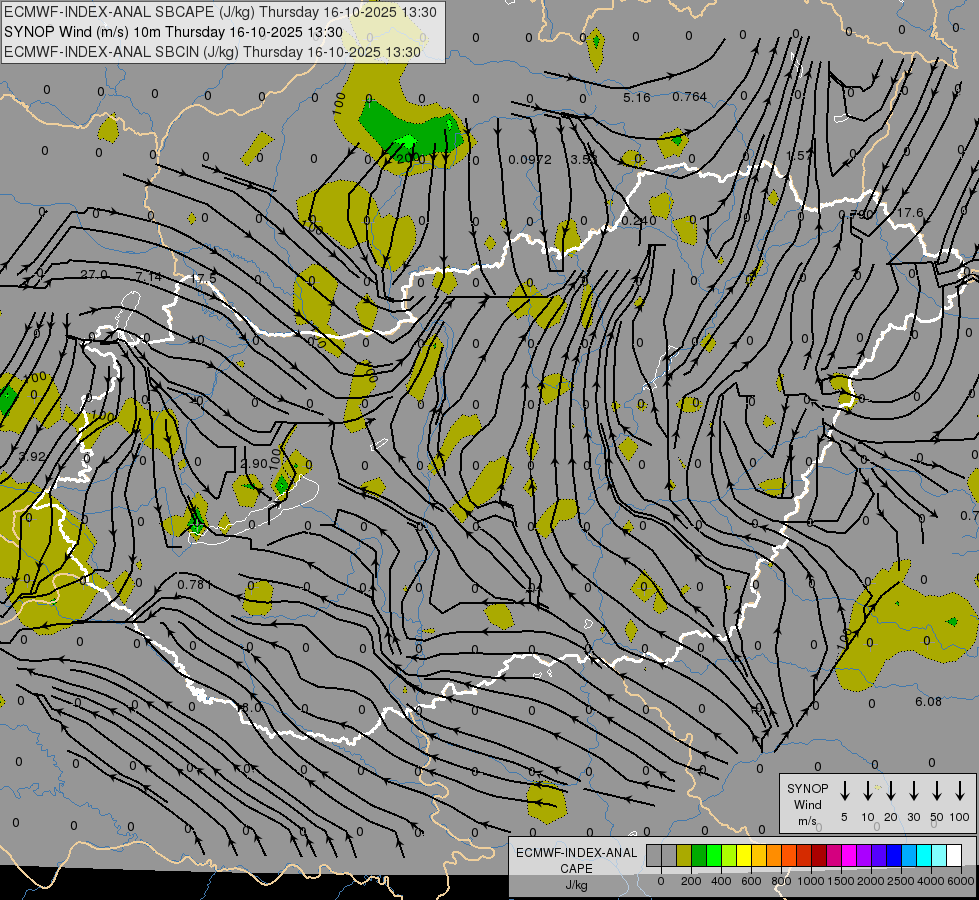
Task: Click the bright green CAPE maximum area
Action: click(406, 142)
